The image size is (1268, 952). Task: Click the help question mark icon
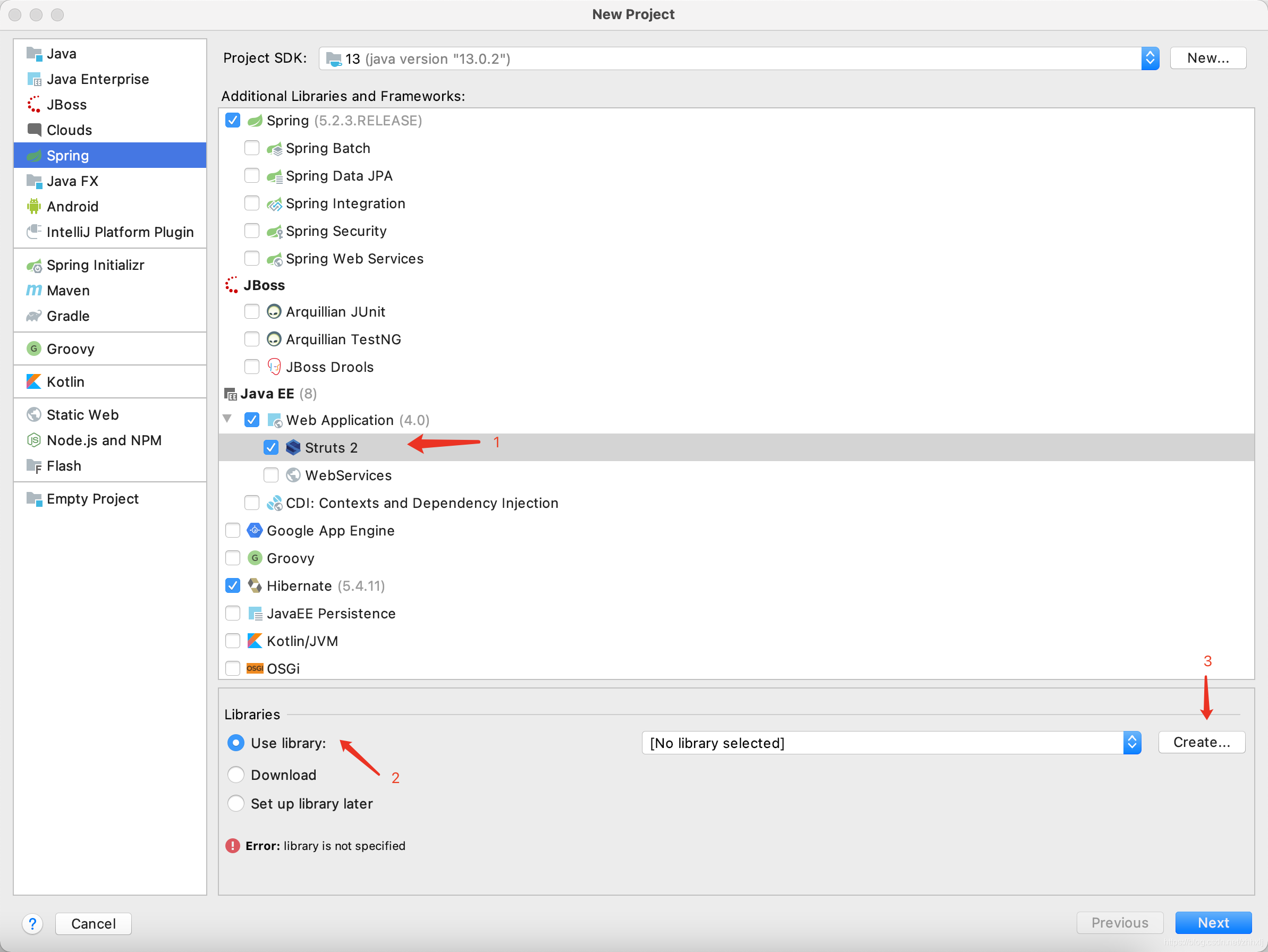point(32,923)
